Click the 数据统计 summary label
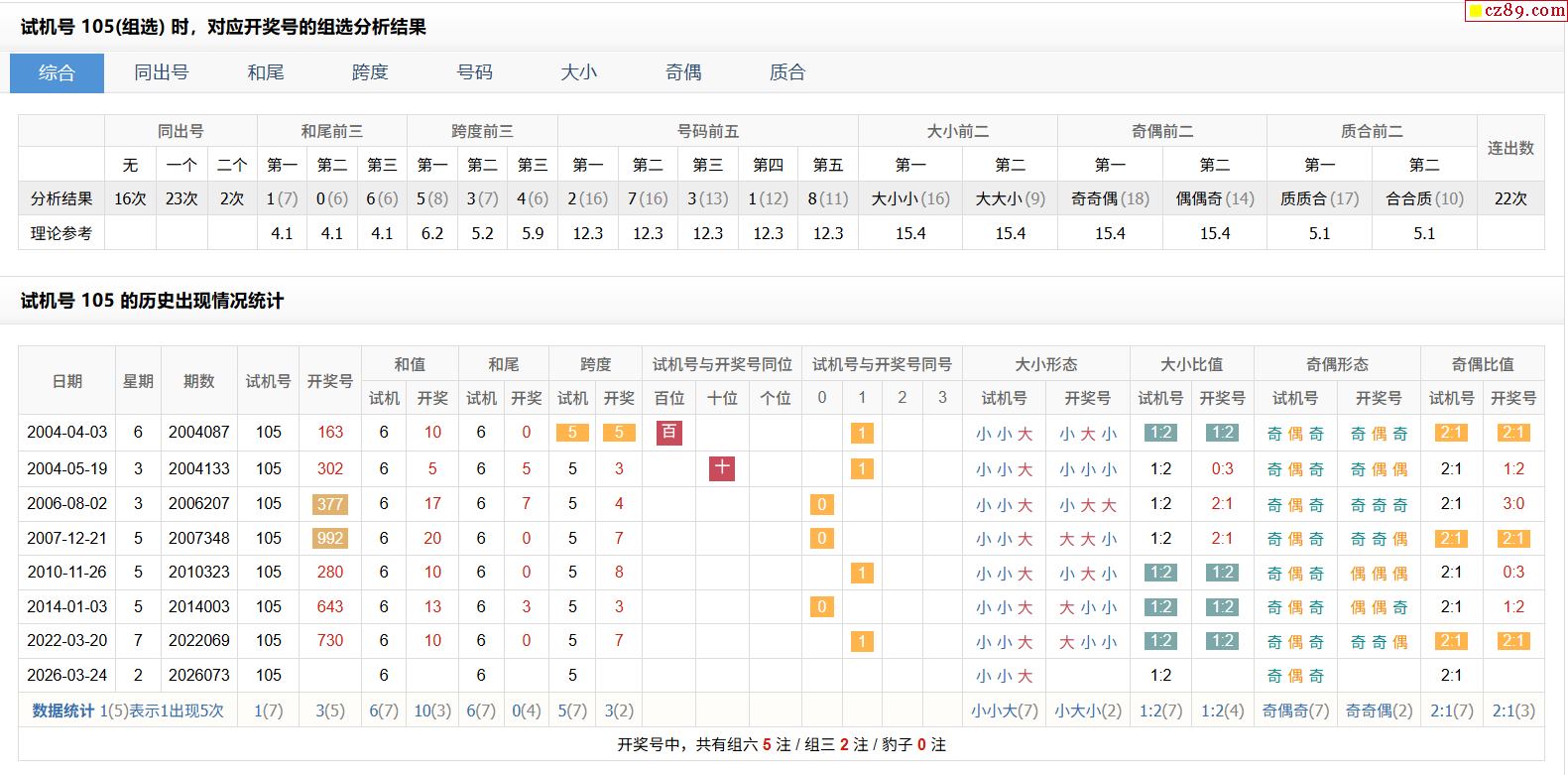The image size is (1568, 775). coord(63,710)
